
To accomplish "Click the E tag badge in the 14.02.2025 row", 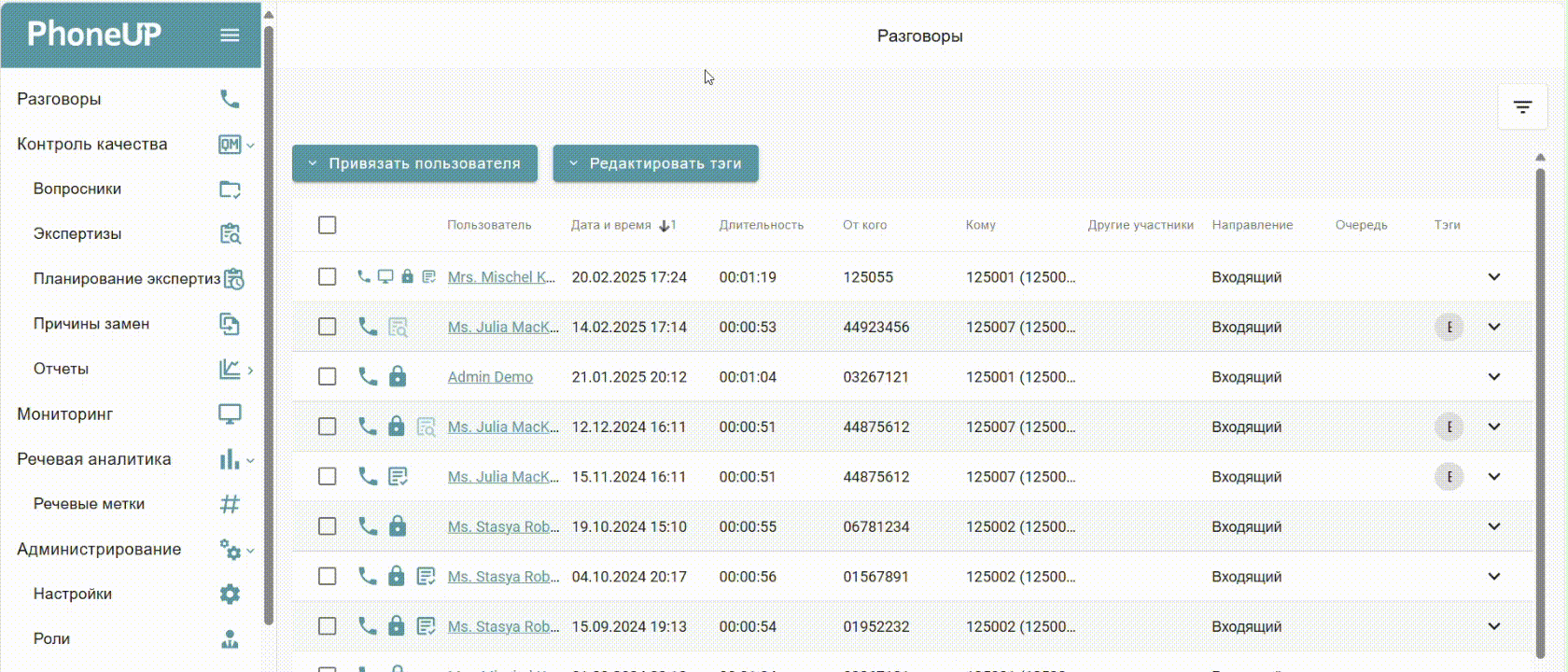I will [1449, 327].
